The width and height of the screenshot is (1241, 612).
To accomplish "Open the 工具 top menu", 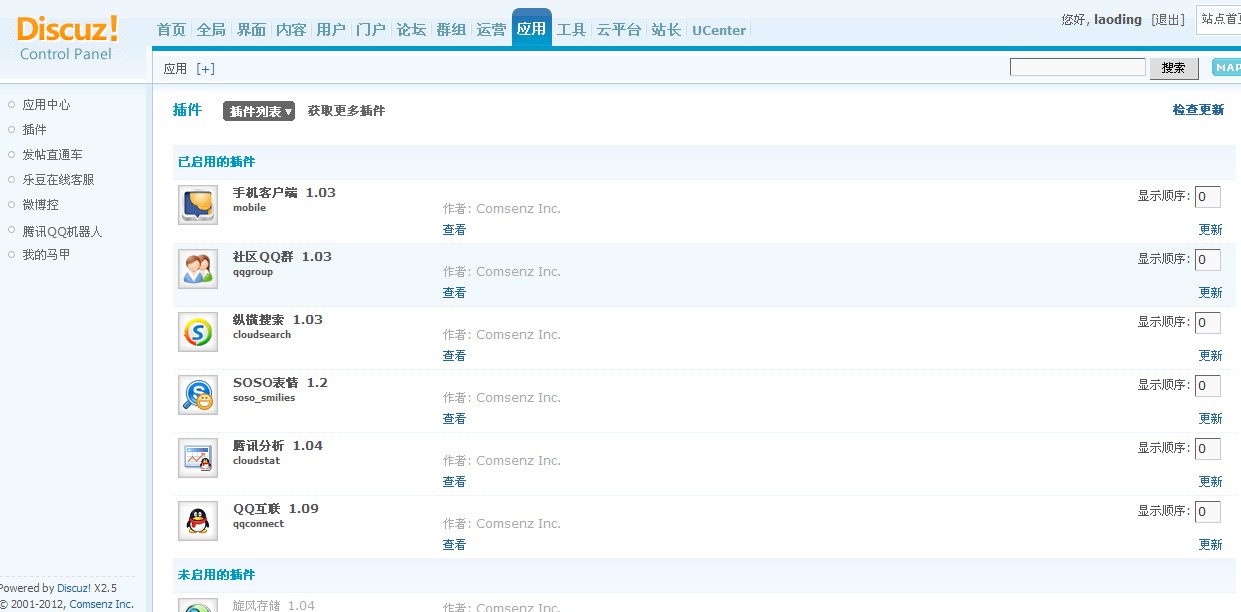I will [x=571, y=30].
